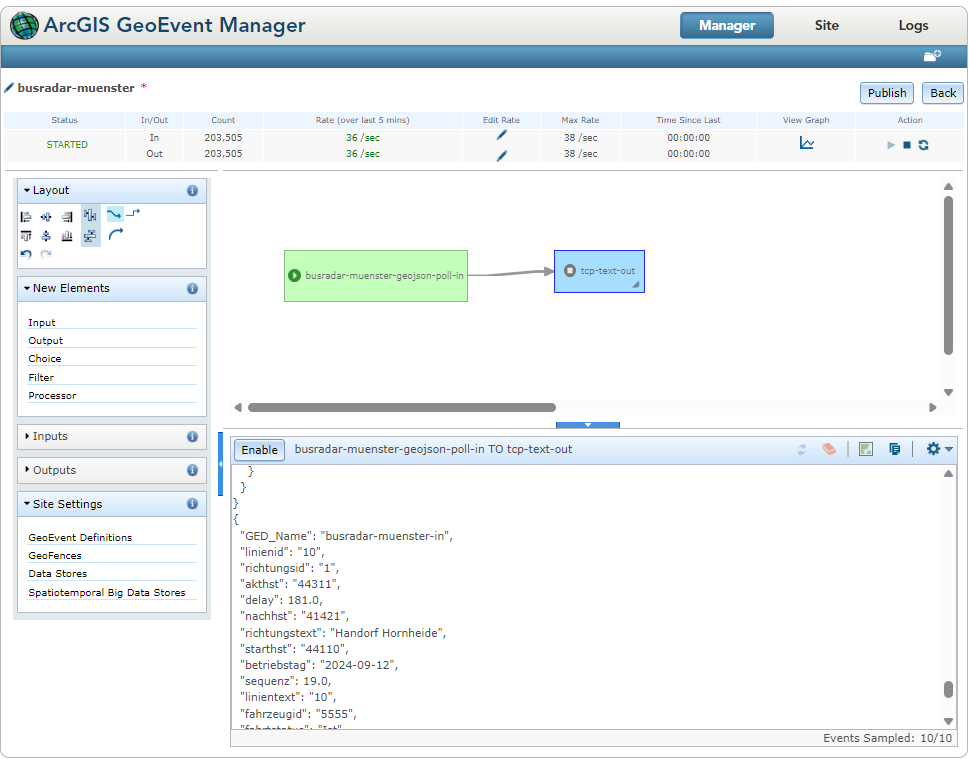The width and height of the screenshot is (969, 759).
Task: Open the View Graph chart icon
Action: coord(806,143)
